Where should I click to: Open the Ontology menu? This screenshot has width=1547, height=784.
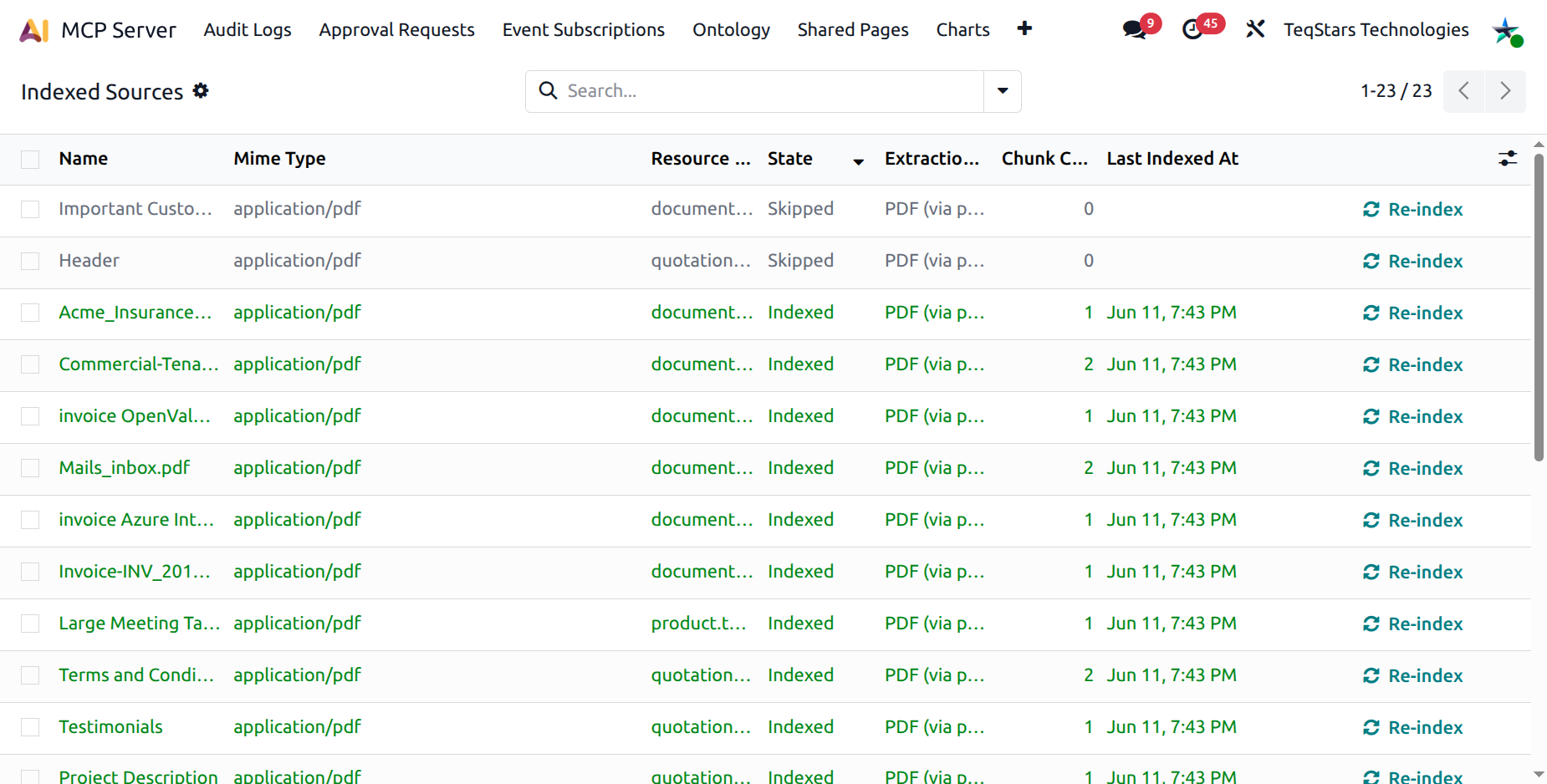tap(732, 29)
